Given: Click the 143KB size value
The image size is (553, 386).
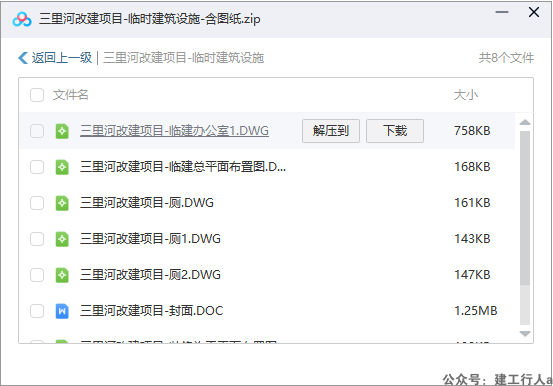Looking at the screenshot, I should tap(472, 239).
